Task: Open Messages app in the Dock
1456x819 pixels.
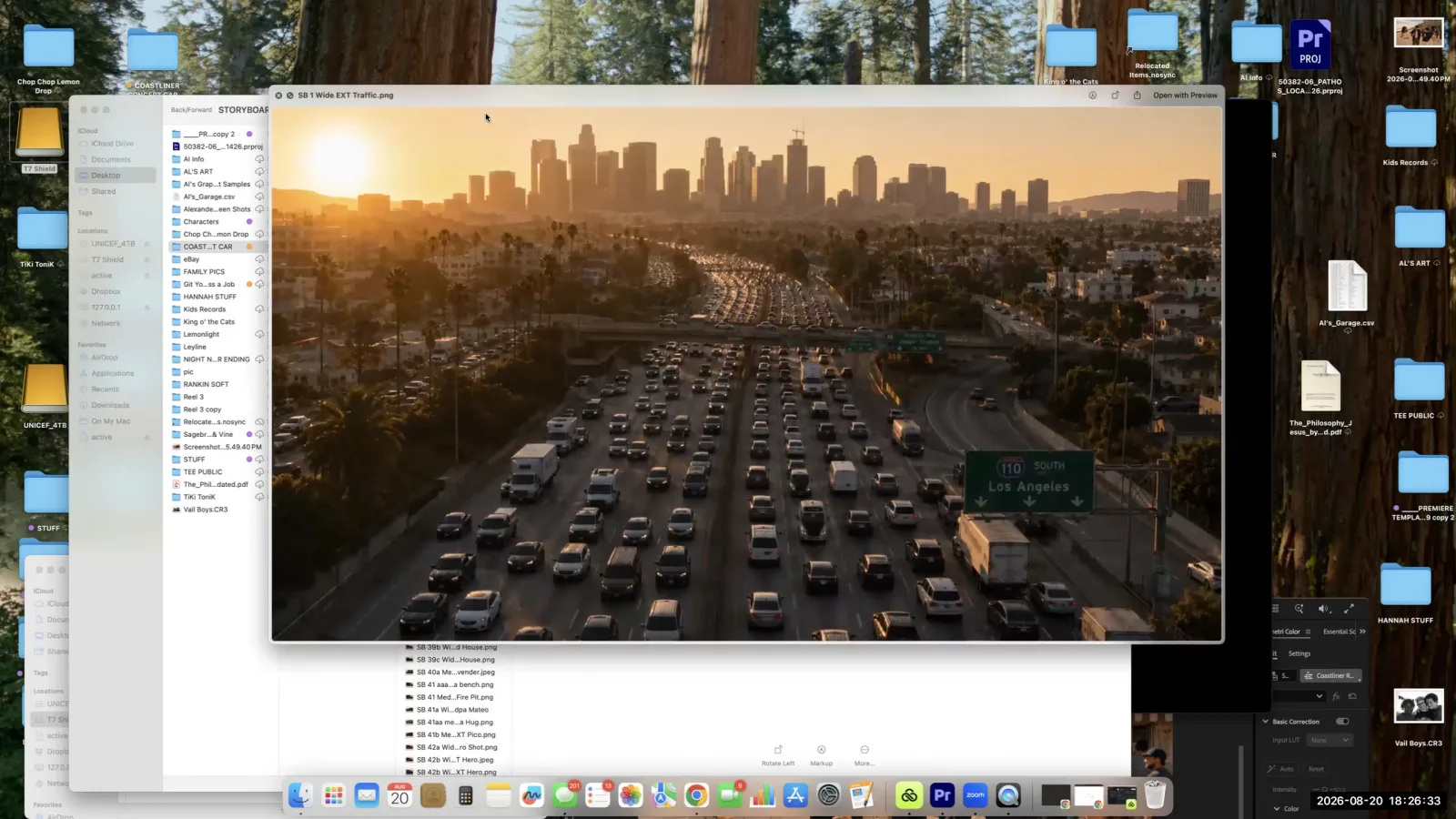Action: [x=565, y=795]
